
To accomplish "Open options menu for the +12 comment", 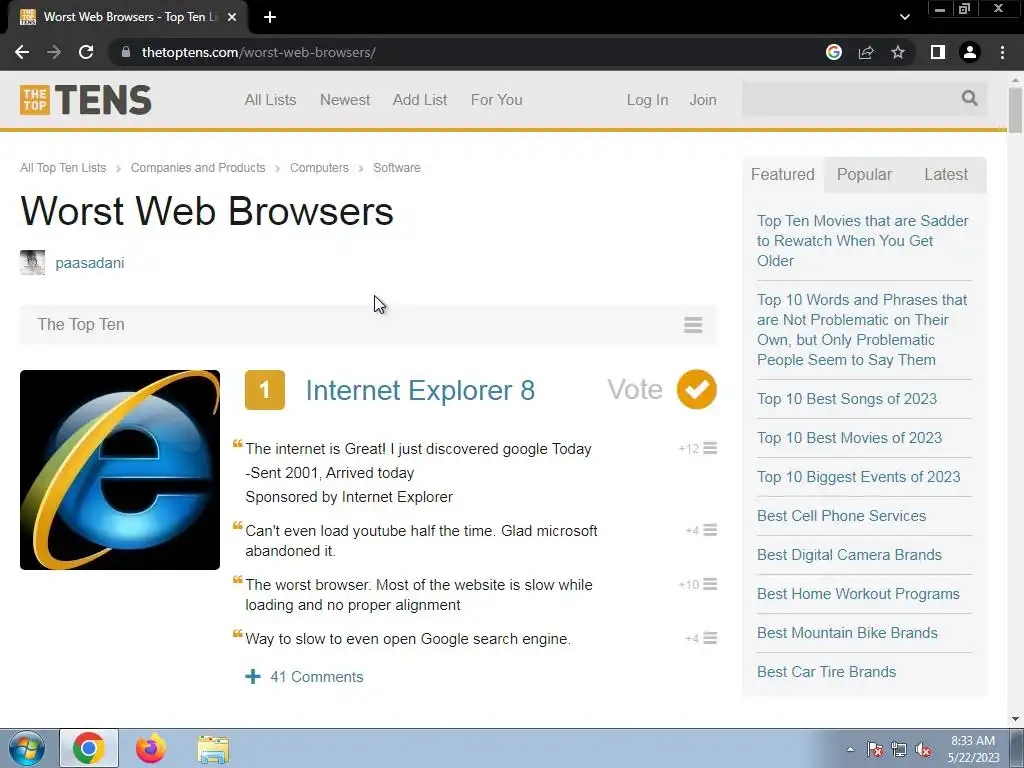I will [710, 448].
